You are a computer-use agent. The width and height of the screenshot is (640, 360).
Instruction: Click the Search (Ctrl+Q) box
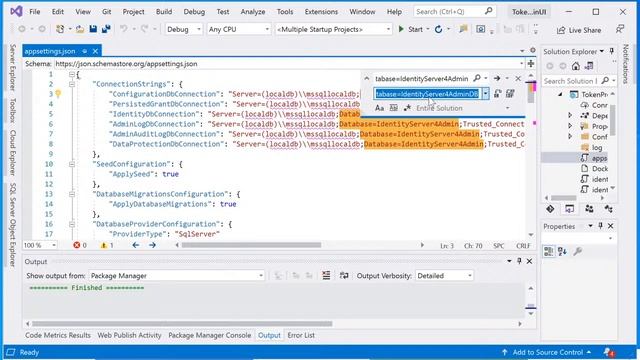pyautogui.click(x=454, y=12)
